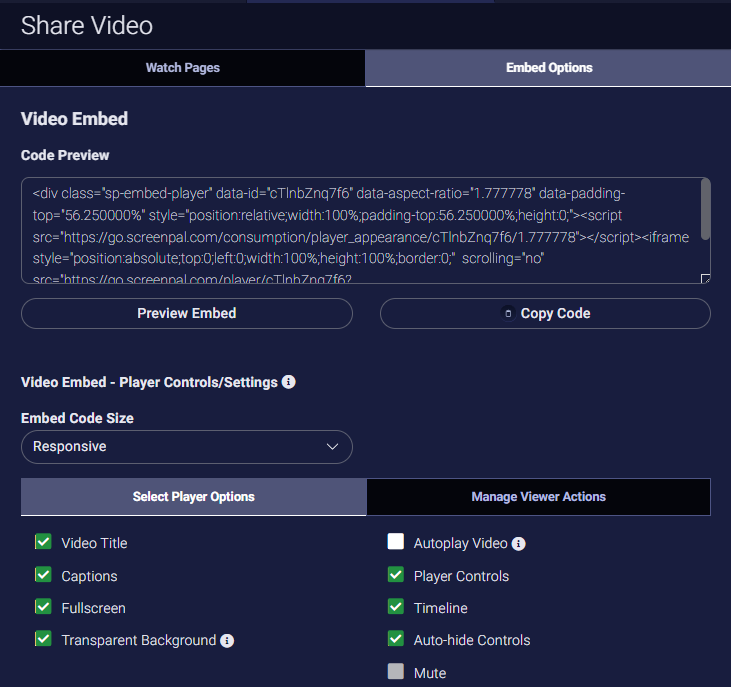Disable the Captions option

tap(43, 575)
